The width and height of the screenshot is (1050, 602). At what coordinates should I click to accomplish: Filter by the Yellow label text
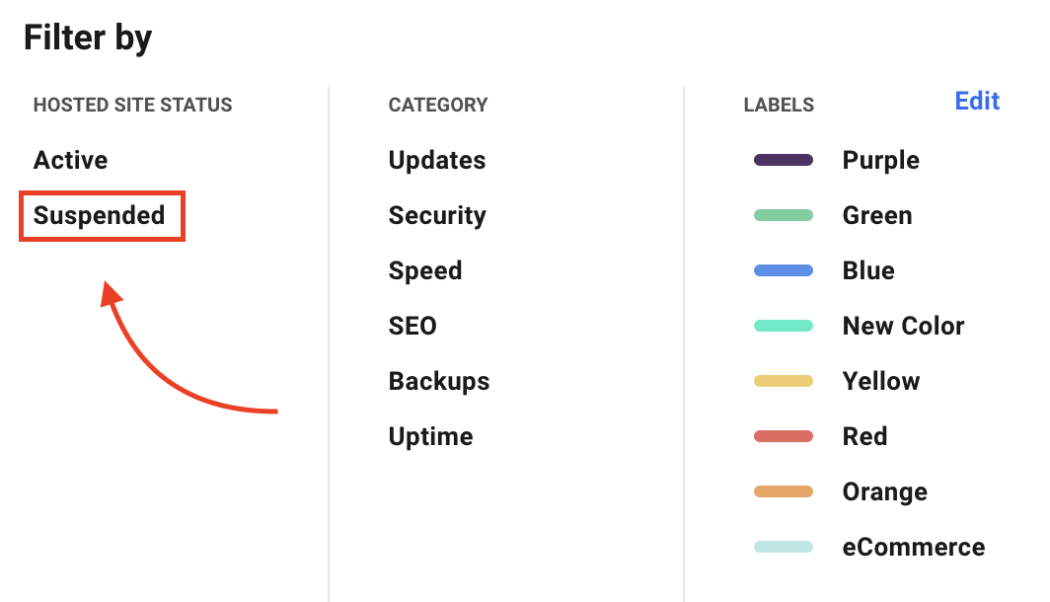[x=881, y=381]
